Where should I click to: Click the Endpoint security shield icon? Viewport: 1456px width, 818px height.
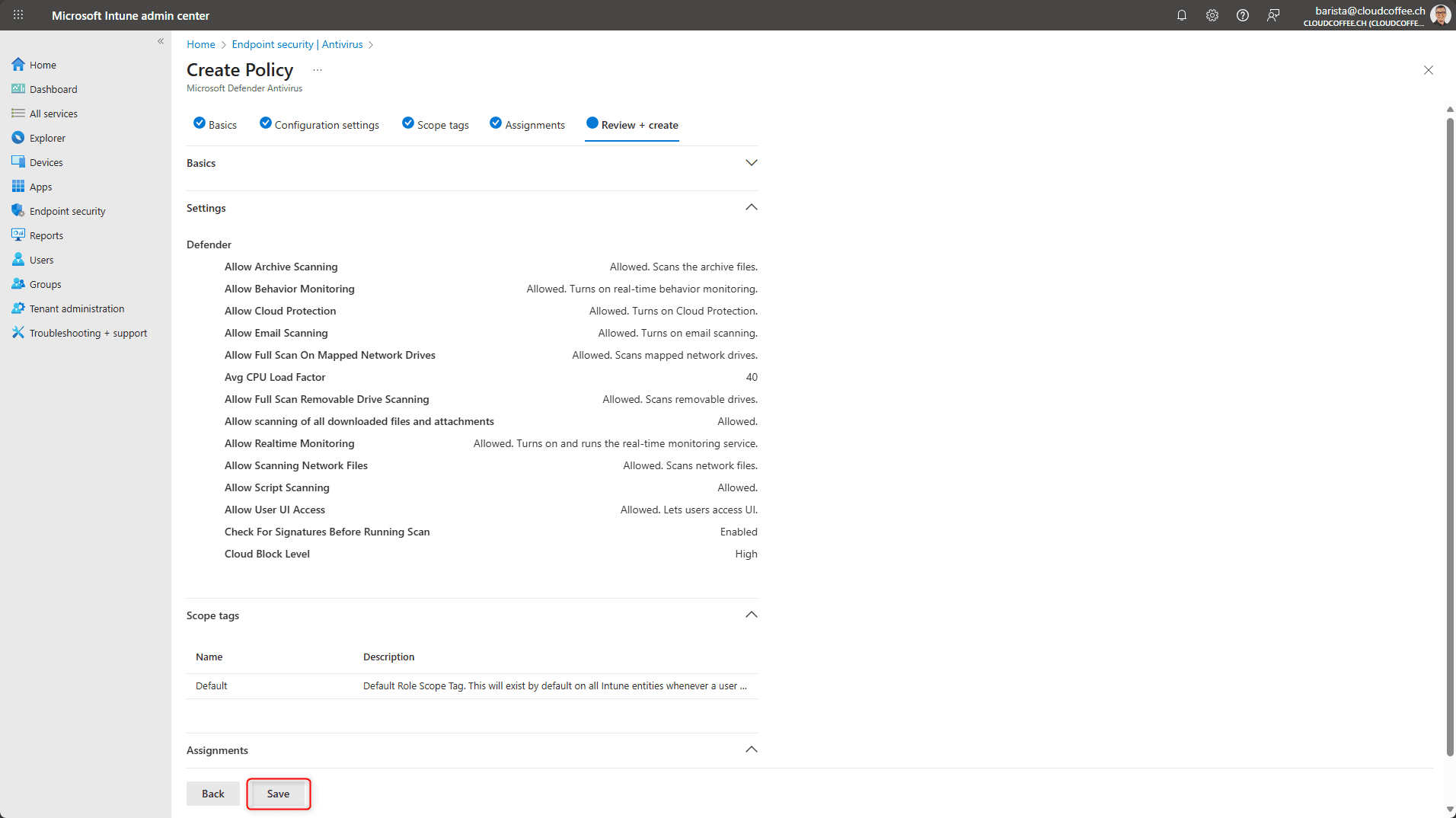(x=18, y=211)
